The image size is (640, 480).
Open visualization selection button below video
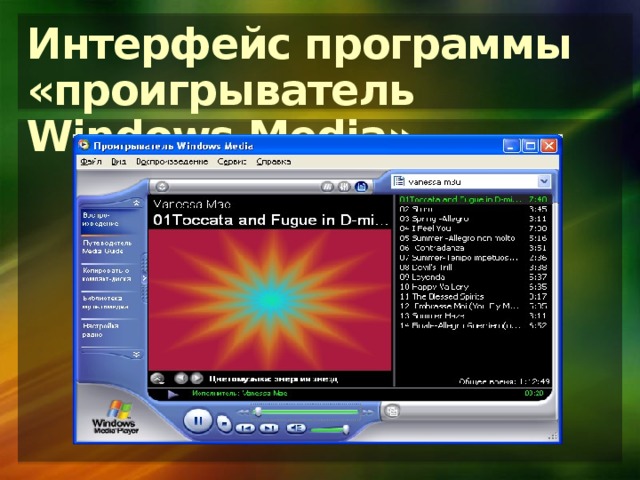[x=157, y=379]
